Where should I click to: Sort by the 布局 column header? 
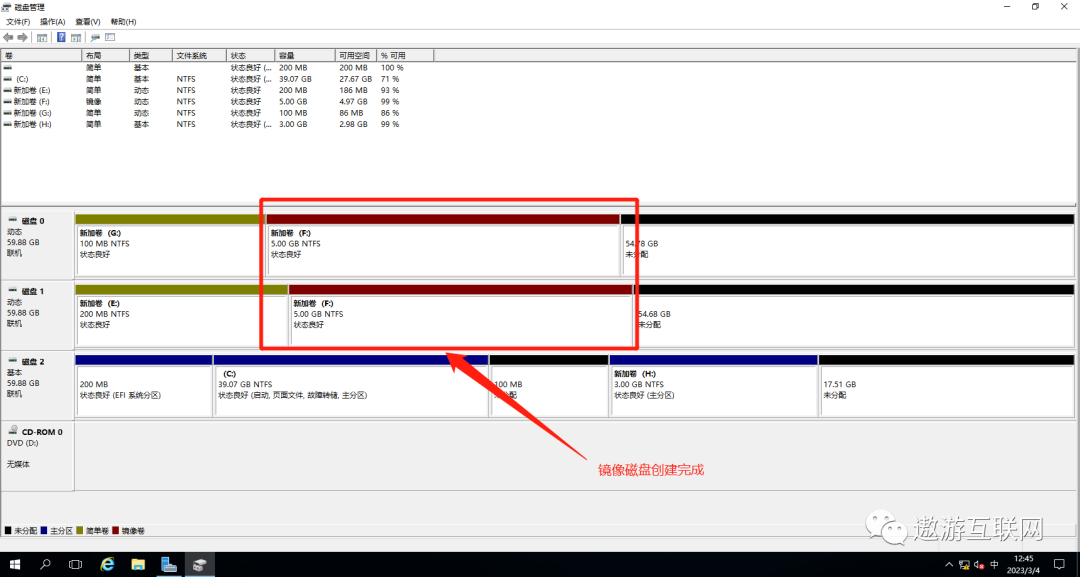click(105, 55)
